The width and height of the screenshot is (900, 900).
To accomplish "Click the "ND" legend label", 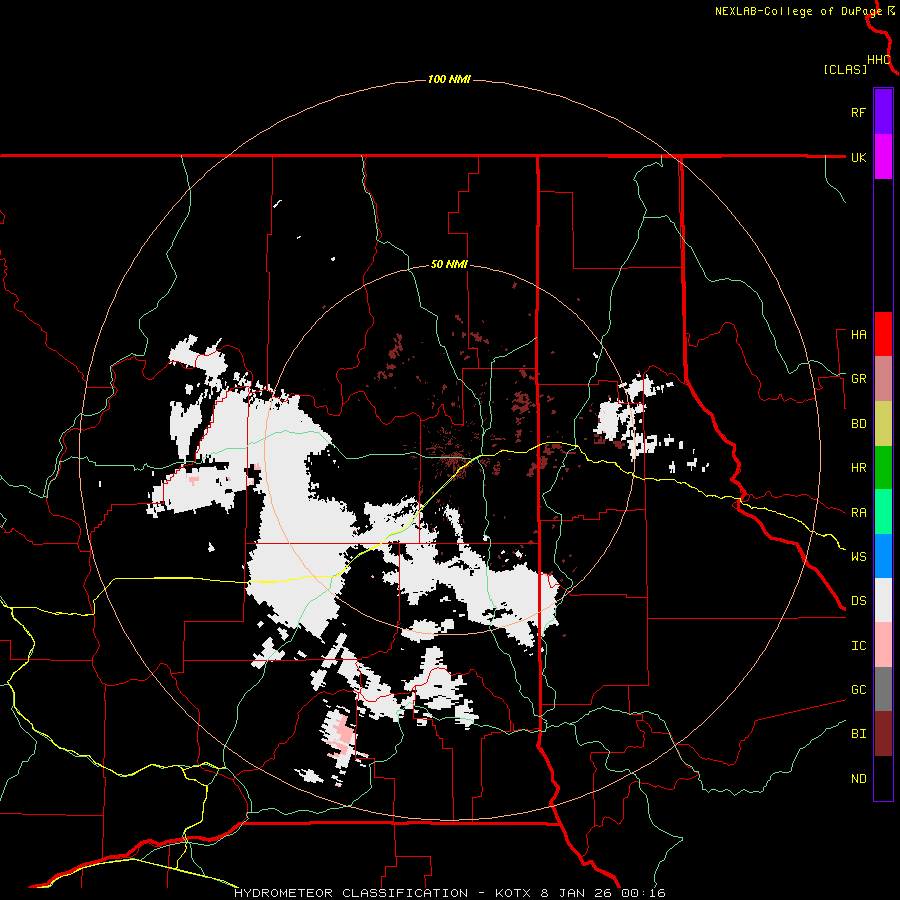I will coord(858,779).
